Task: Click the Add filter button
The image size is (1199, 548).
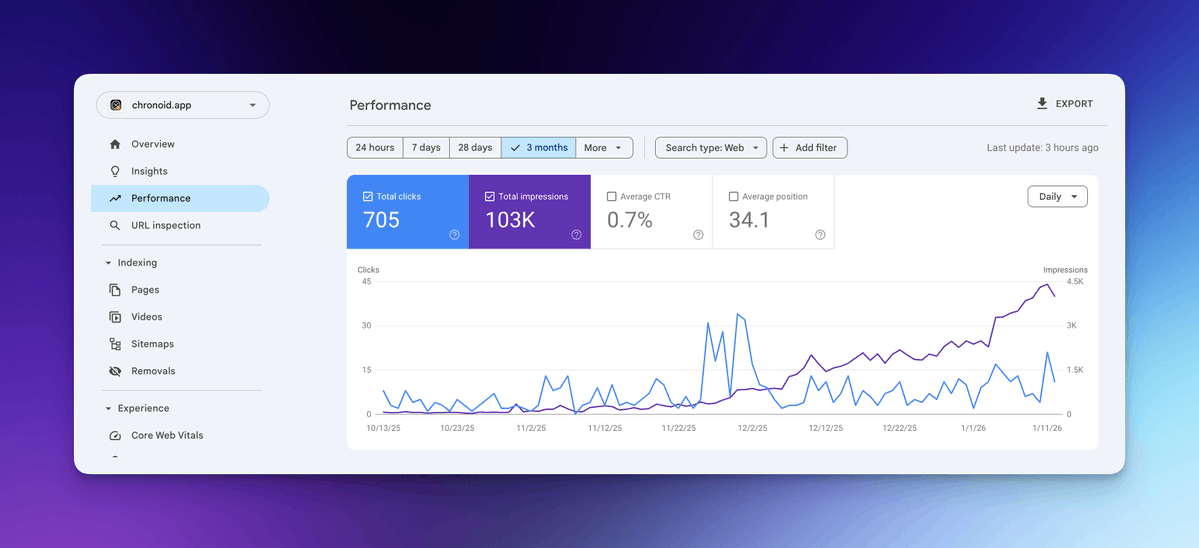Action: coord(810,148)
